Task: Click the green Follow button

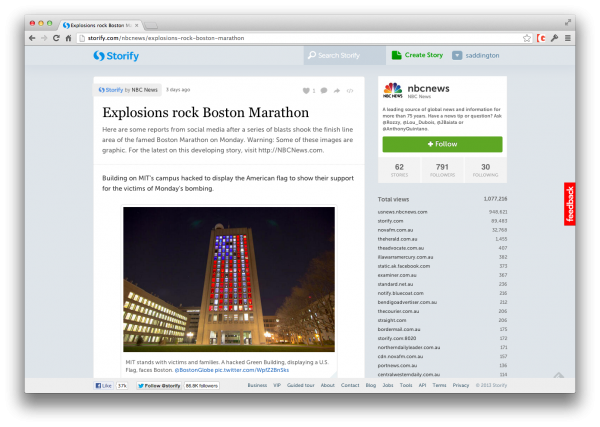Action: [x=442, y=144]
